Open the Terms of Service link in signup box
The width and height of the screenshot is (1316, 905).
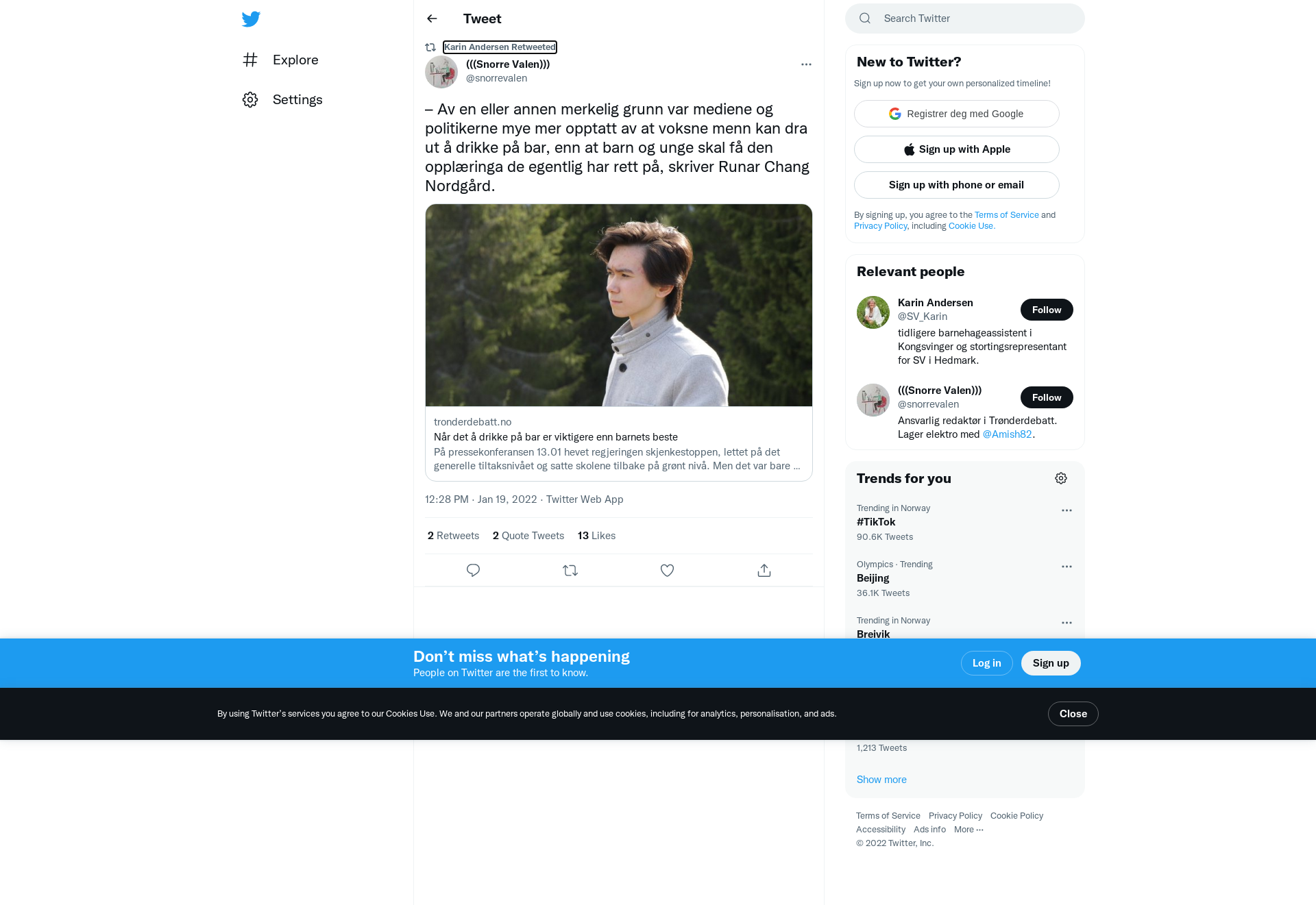pyautogui.click(x=1006, y=214)
